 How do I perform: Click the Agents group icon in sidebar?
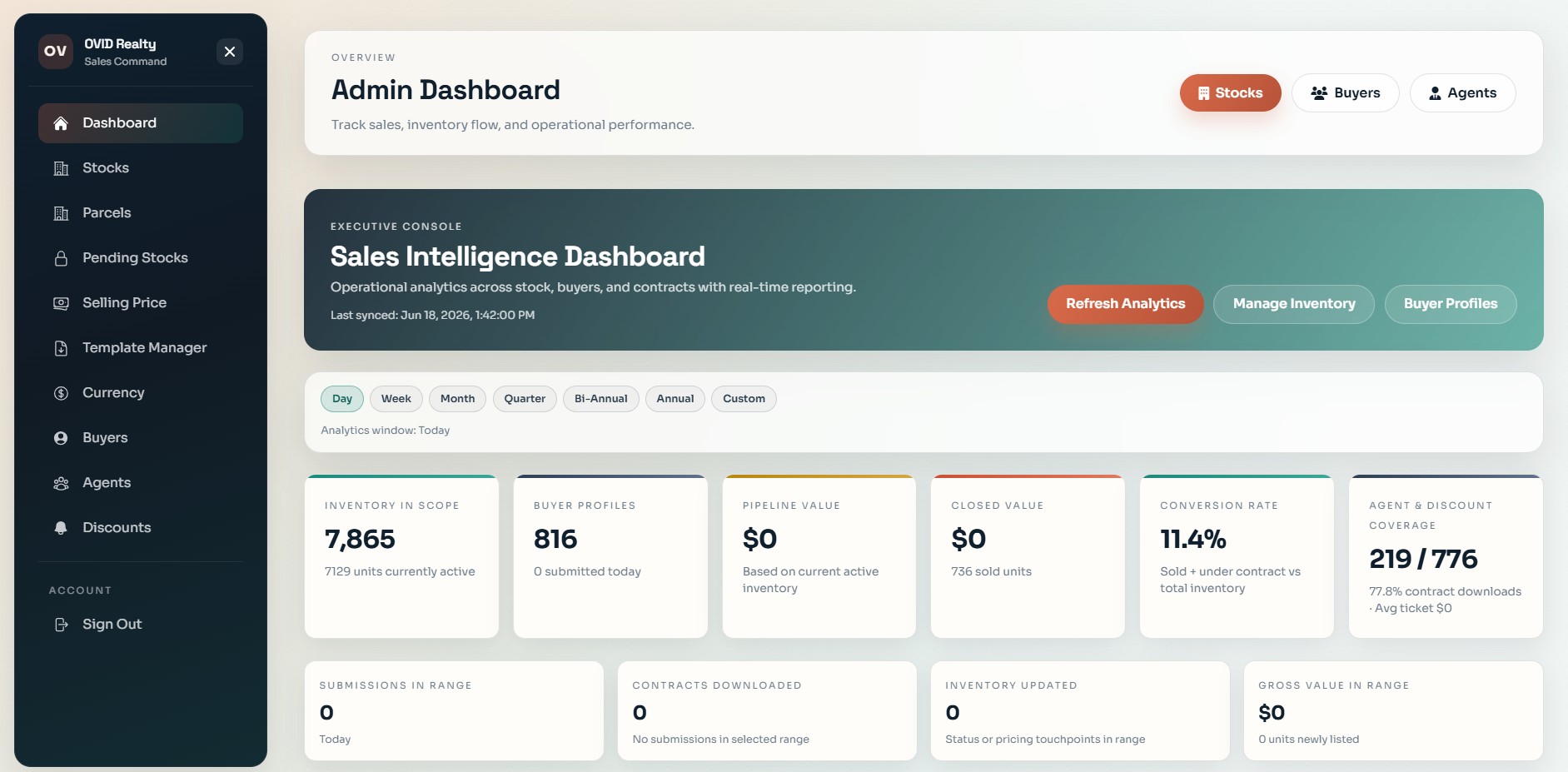pyautogui.click(x=61, y=483)
